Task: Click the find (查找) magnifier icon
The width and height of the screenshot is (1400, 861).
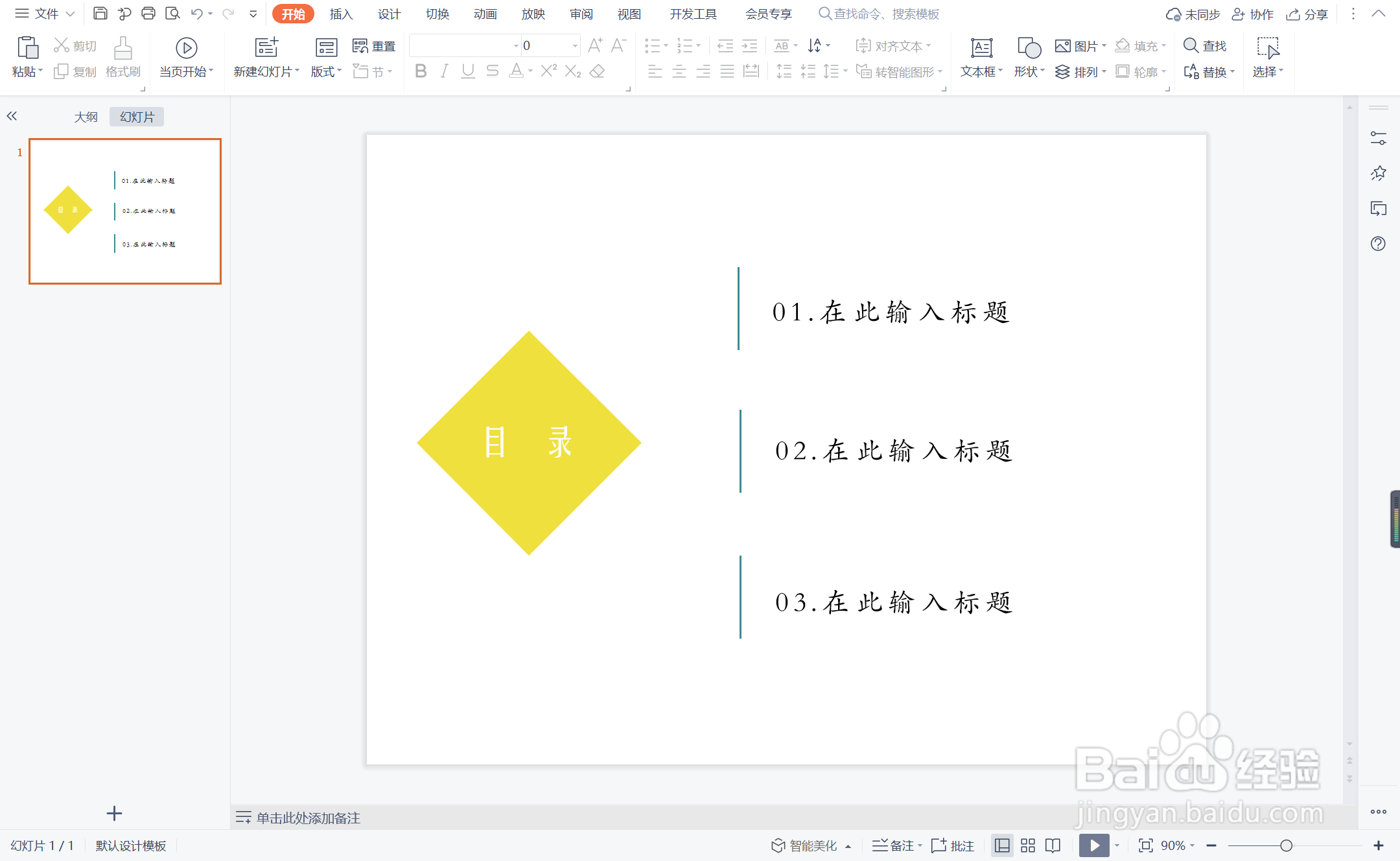Action: point(1191,45)
